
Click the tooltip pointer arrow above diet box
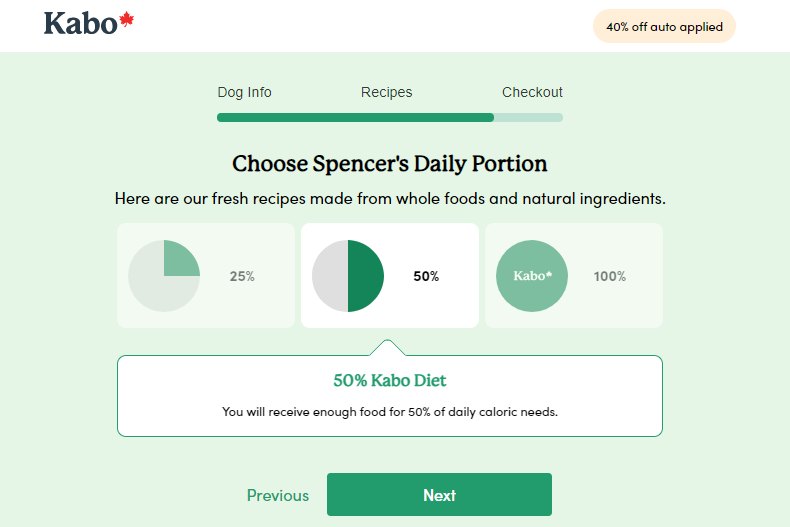tap(387, 348)
